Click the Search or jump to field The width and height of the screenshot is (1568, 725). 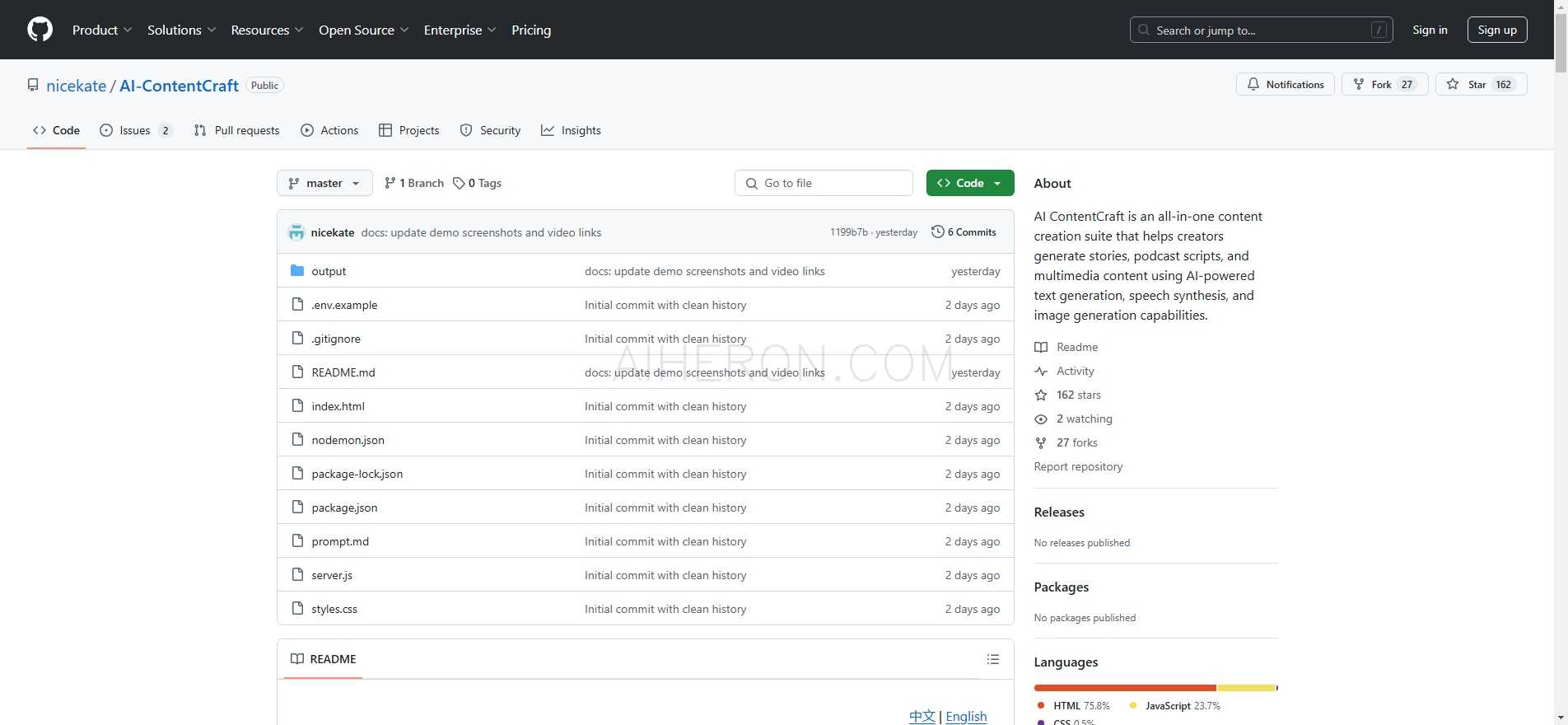coord(1261,30)
